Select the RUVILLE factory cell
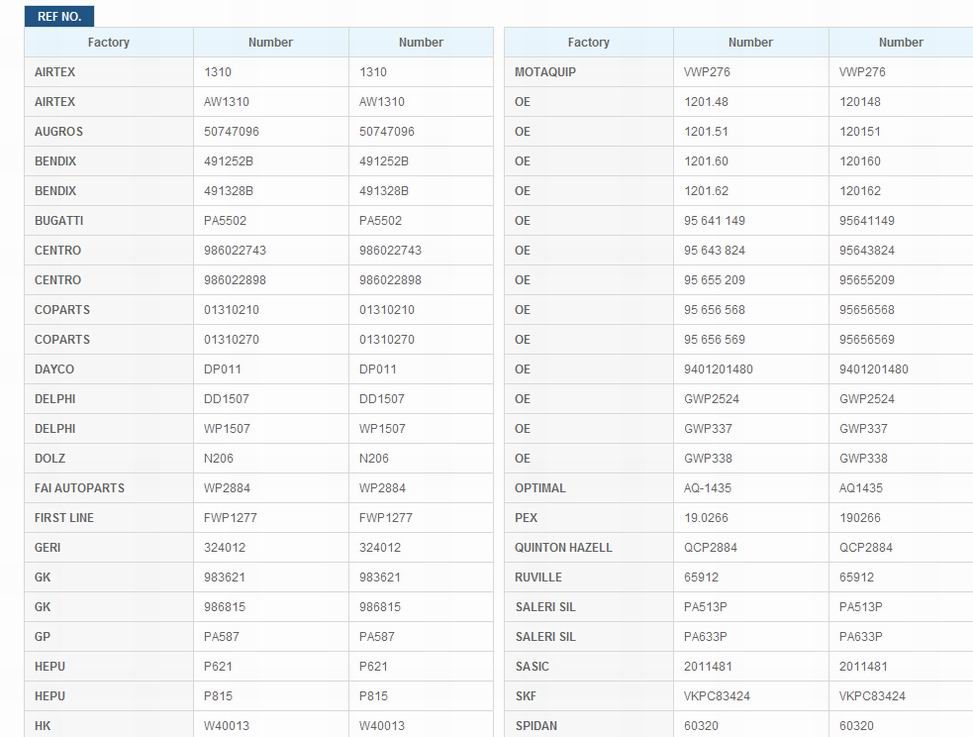The width and height of the screenshot is (973, 737). [588, 578]
